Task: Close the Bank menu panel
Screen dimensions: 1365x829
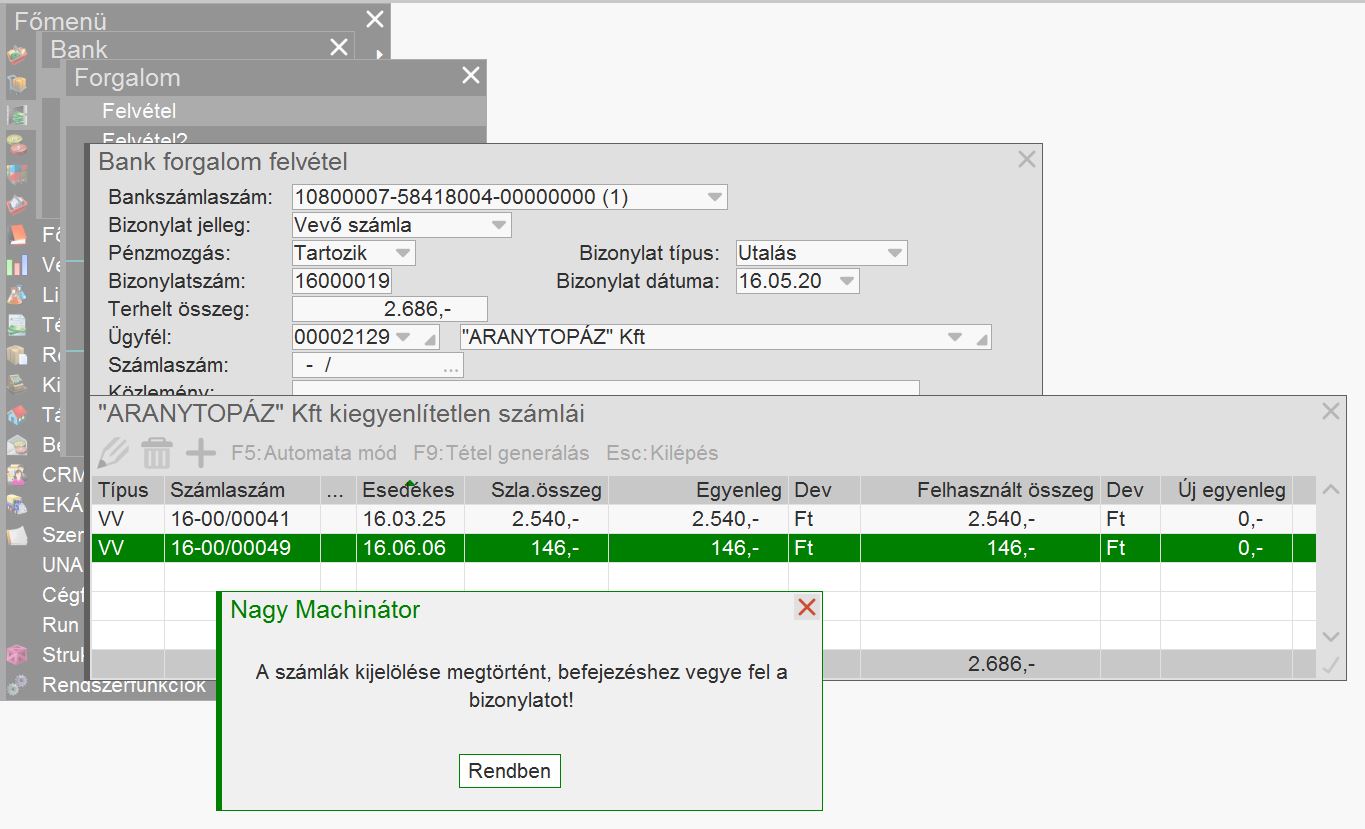Action: coord(339,47)
